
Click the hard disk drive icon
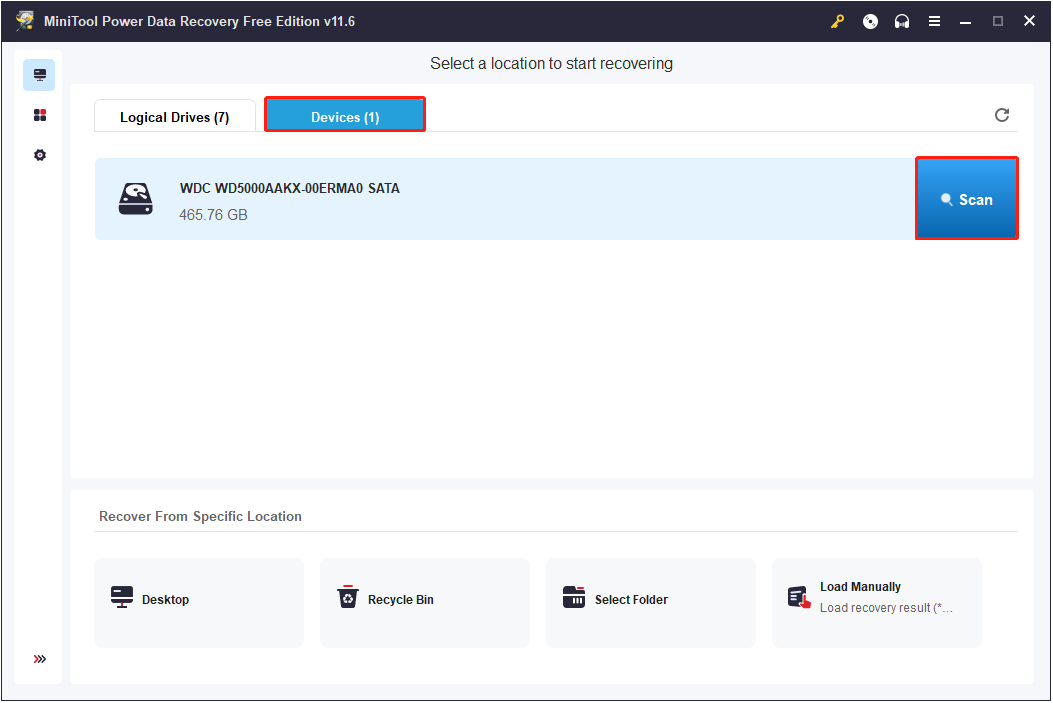click(136, 199)
